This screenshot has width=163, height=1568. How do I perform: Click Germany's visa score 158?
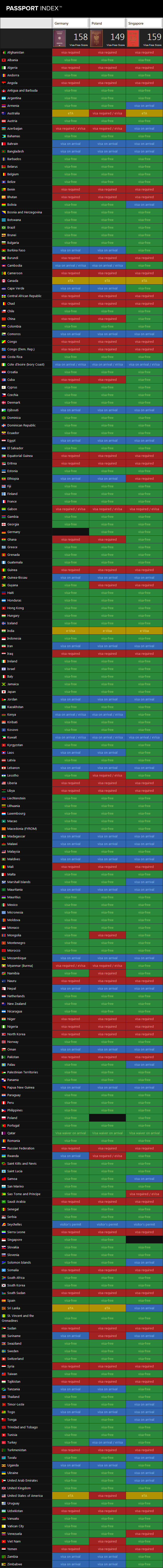(x=80, y=37)
